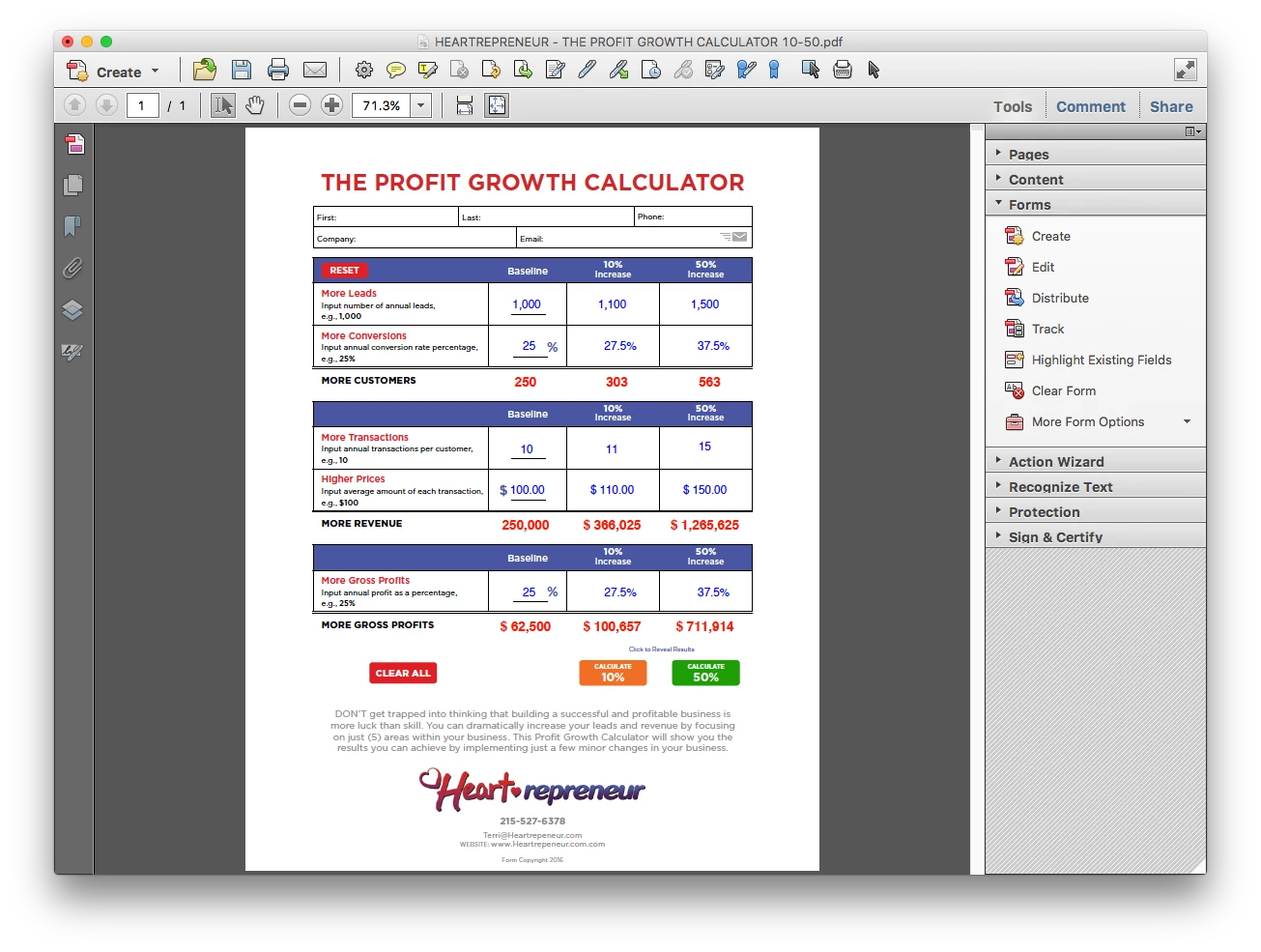Image resolution: width=1261 pixels, height=952 pixels.
Task: Choose the black arrow select object tool
Action: click(874, 70)
